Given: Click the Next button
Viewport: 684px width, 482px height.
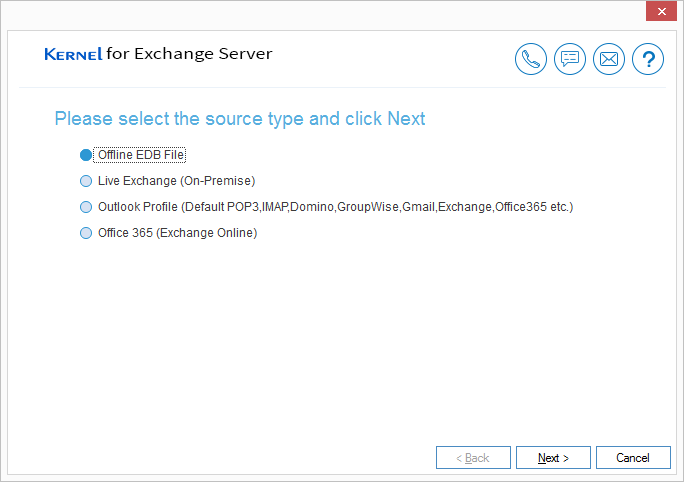Looking at the screenshot, I should pos(553,458).
